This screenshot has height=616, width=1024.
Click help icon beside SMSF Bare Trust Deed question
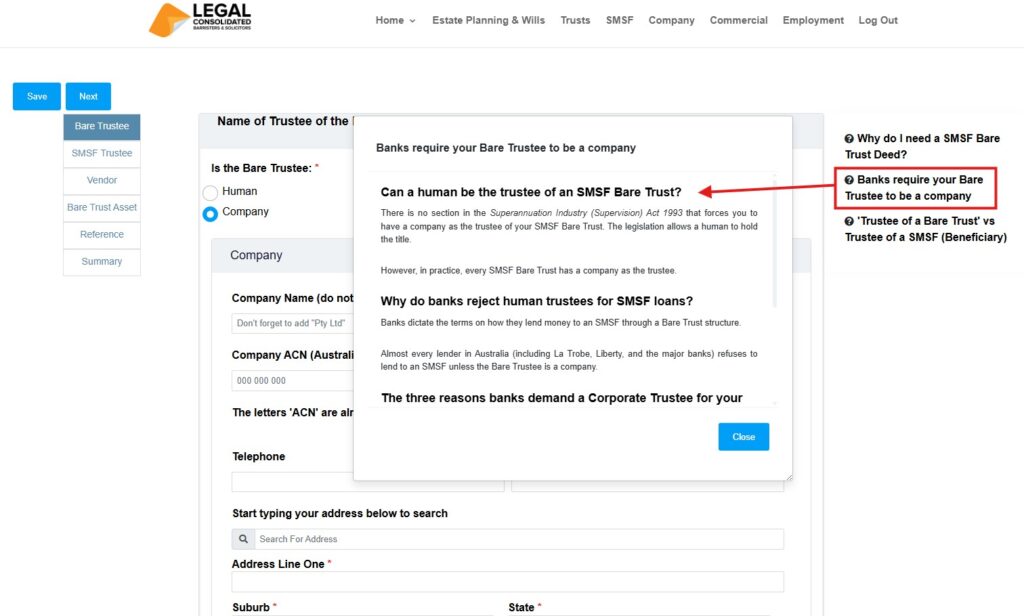tap(851, 138)
